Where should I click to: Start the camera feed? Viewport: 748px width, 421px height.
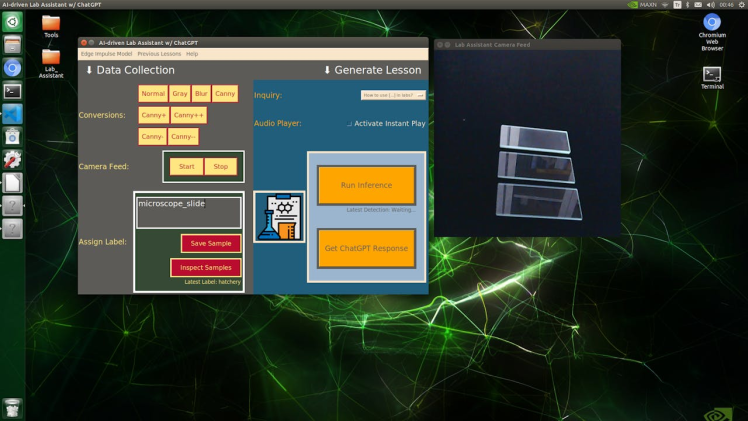(x=187, y=166)
